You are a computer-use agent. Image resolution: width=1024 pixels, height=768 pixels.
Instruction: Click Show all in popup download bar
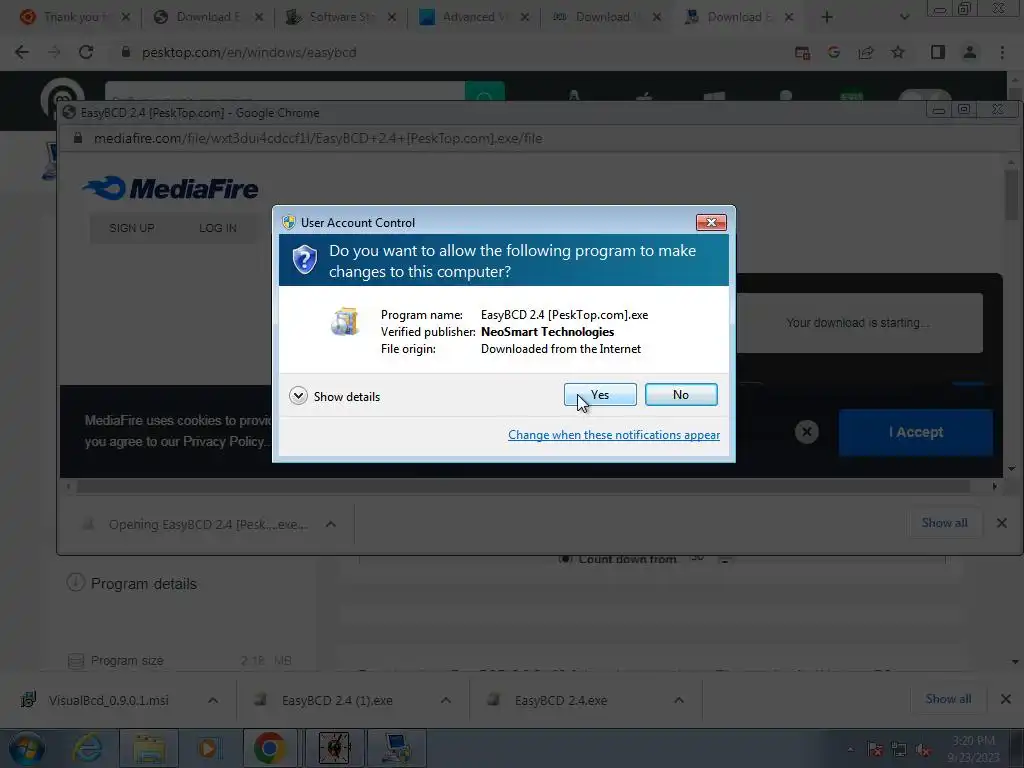click(x=944, y=522)
